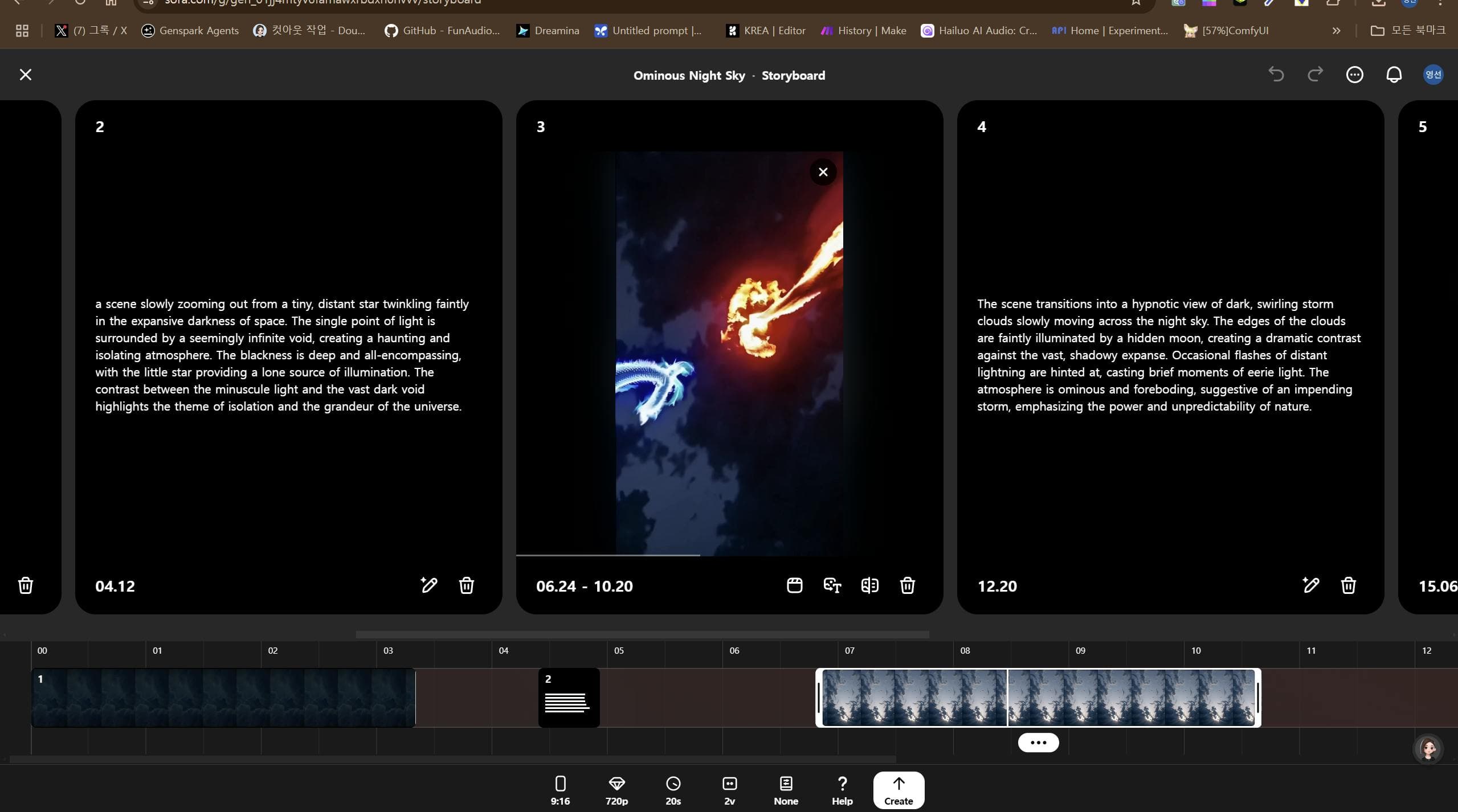Open the user profile avatar
The width and height of the screenshot is (1458, 812).
pos(1433,75)
